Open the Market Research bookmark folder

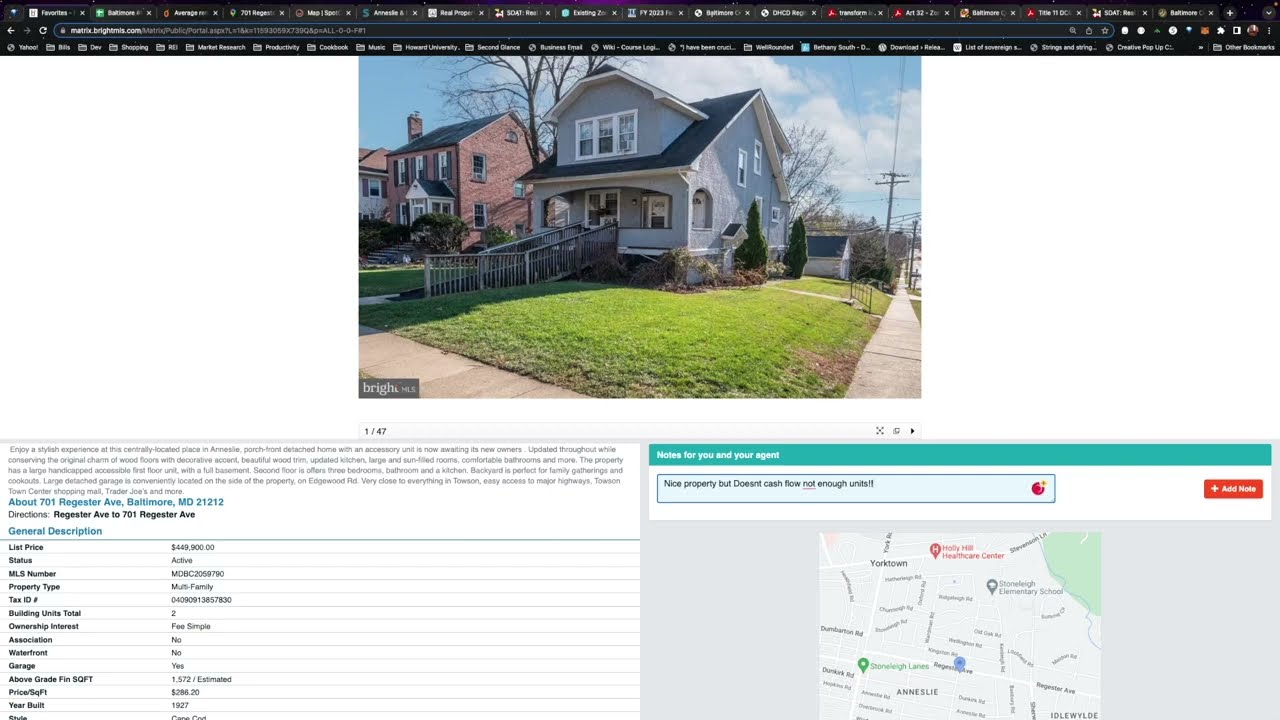(x=215, y=47)
